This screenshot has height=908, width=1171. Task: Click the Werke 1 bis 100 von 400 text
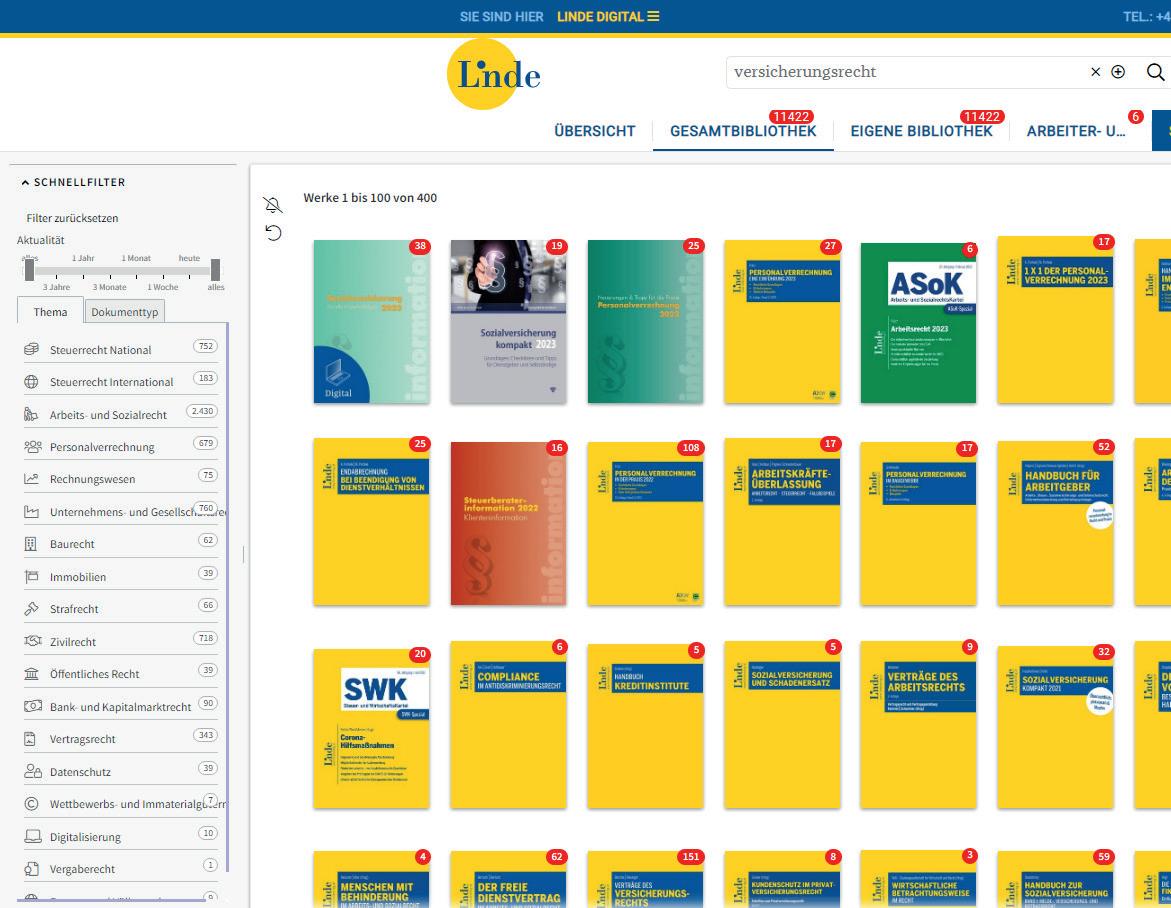tap(370, 198)
